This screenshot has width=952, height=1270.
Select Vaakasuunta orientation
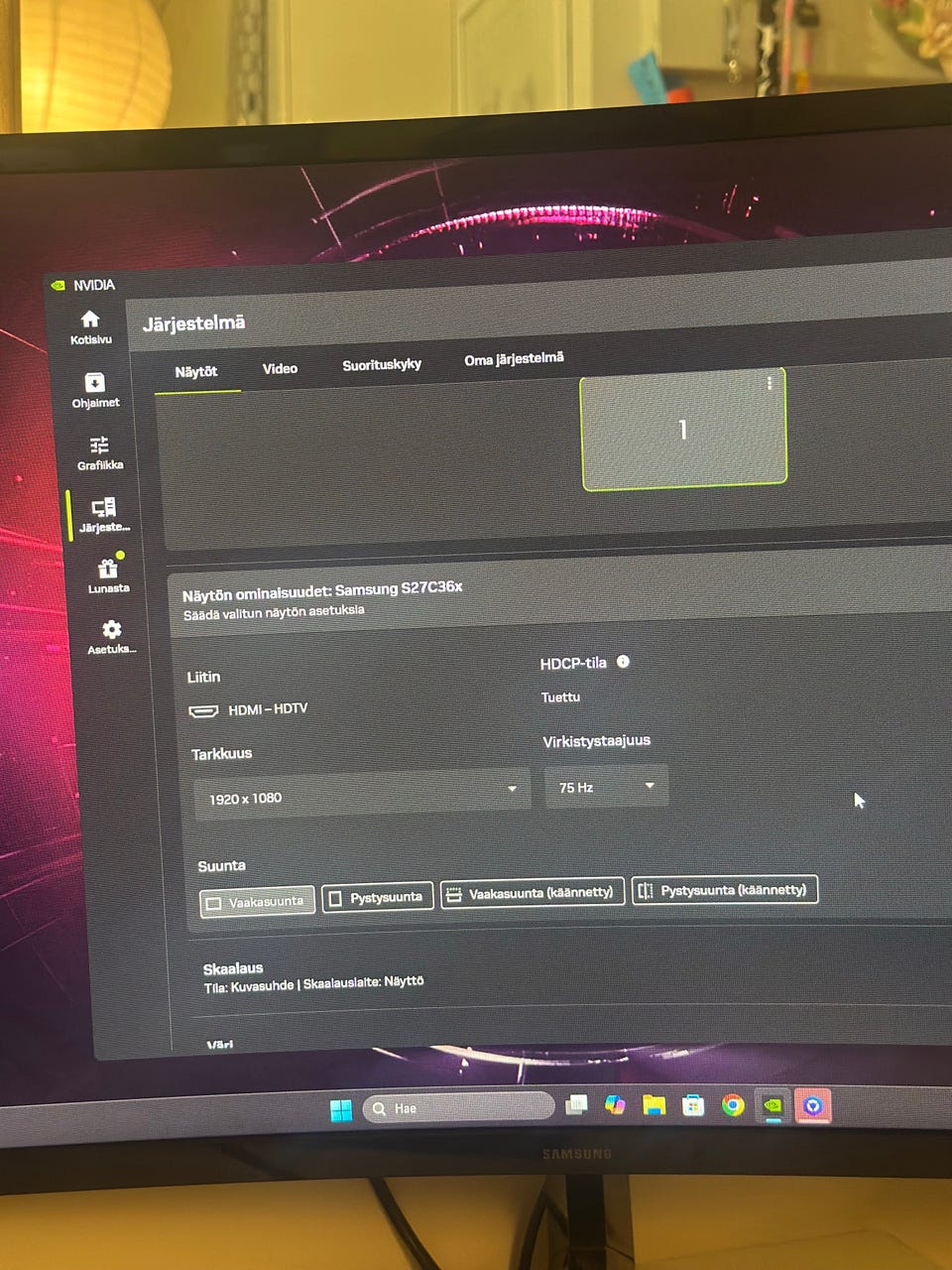click(x=257, y=902)
